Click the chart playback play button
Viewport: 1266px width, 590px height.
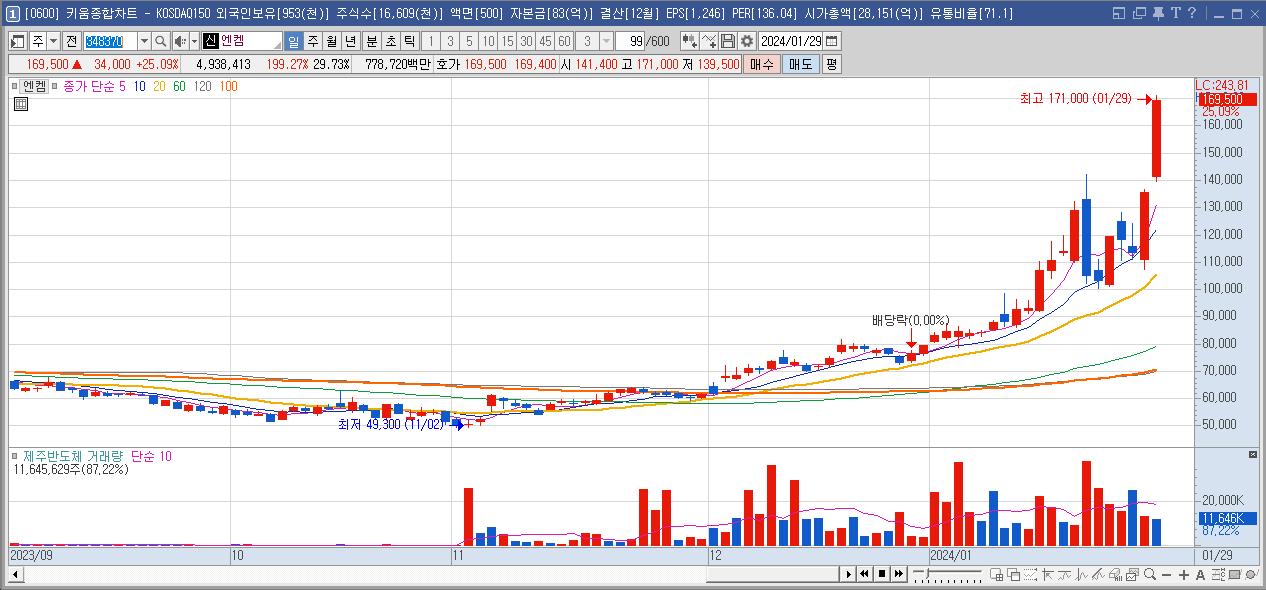click(x=849, y=574)
